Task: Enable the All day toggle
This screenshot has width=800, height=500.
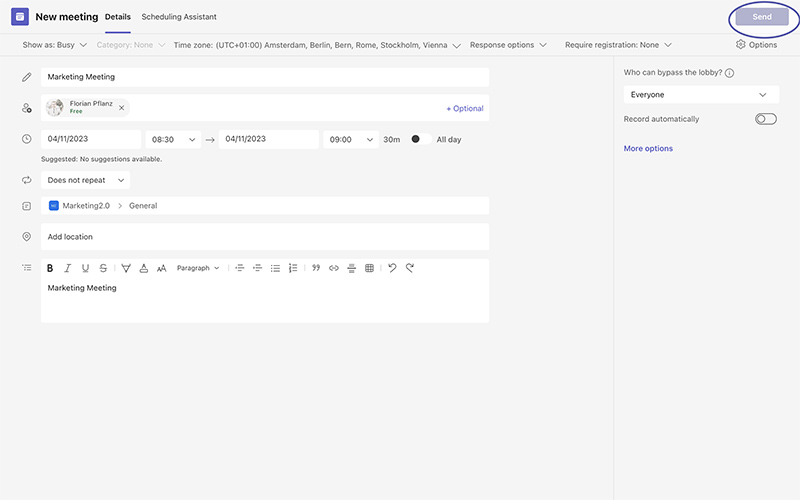Action: pyautogui.click(x=421, y=140)
